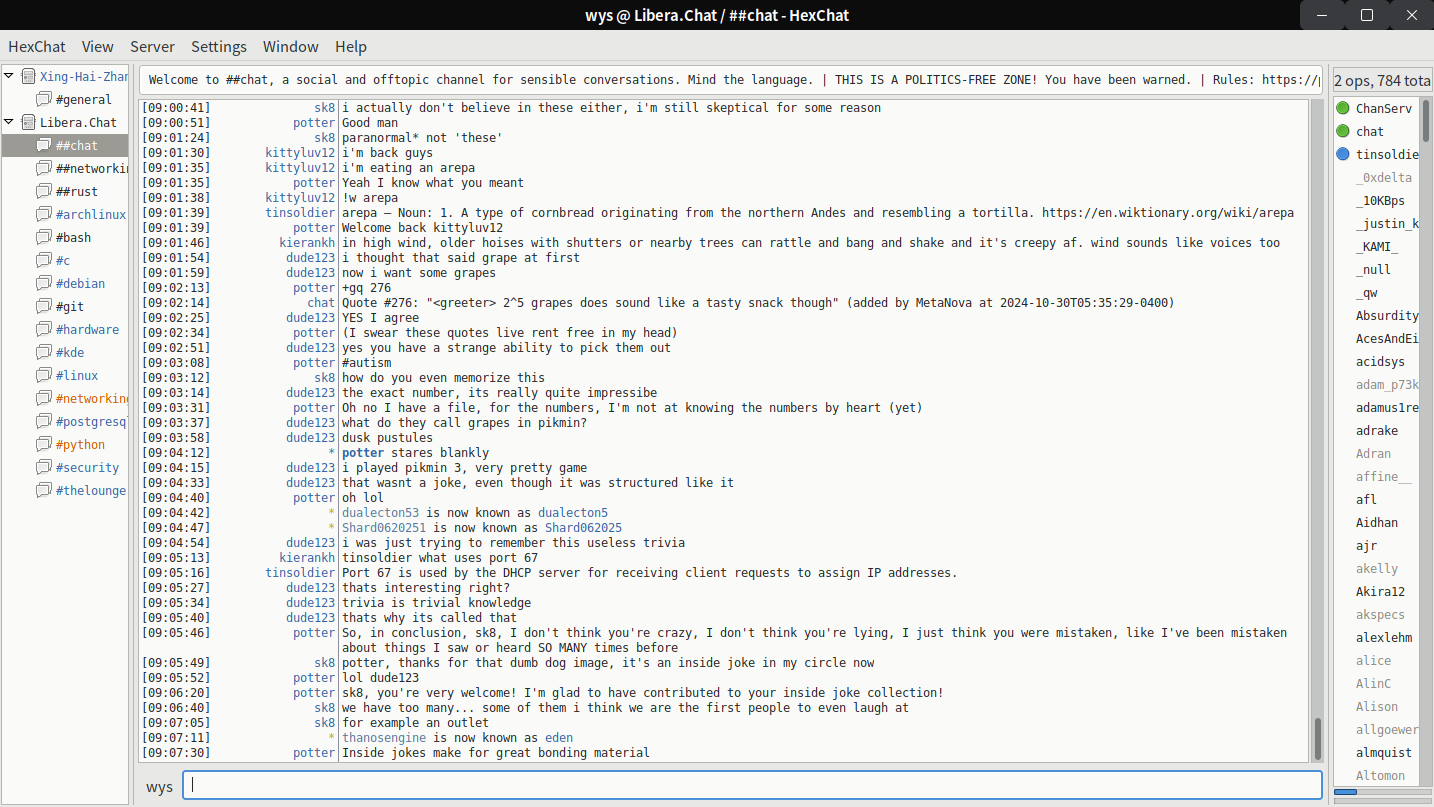Click the wys nickname button
The image size is (1434, 807).
160,786
